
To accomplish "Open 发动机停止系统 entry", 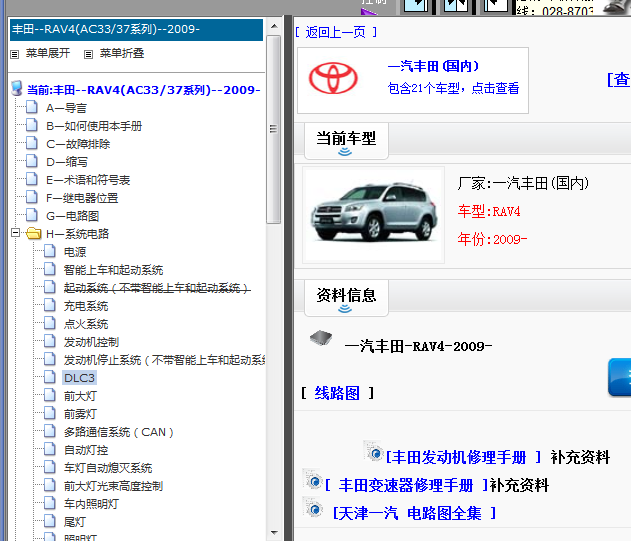I will 164,360.
